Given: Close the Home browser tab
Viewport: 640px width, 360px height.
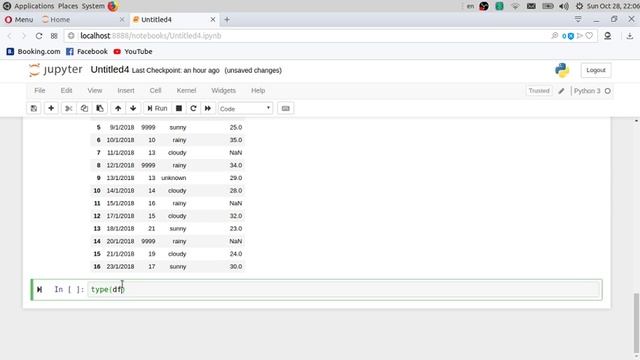Looking at the screenshot, I should point(122,20).
